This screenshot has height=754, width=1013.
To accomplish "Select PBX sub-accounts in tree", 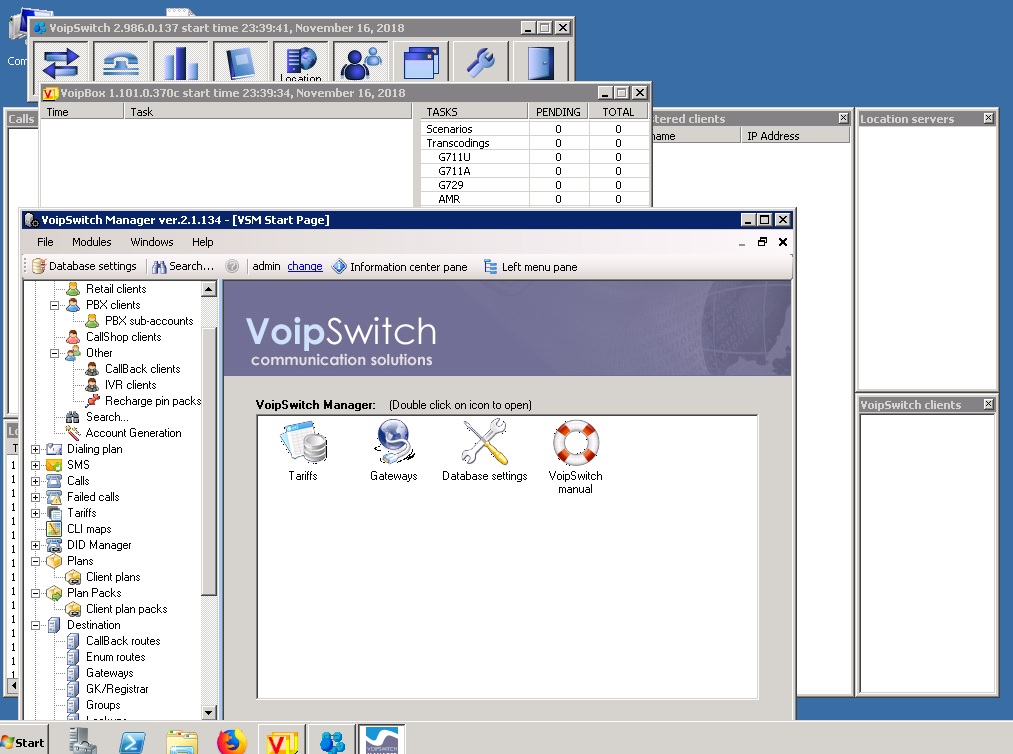I will click(149, 321).
